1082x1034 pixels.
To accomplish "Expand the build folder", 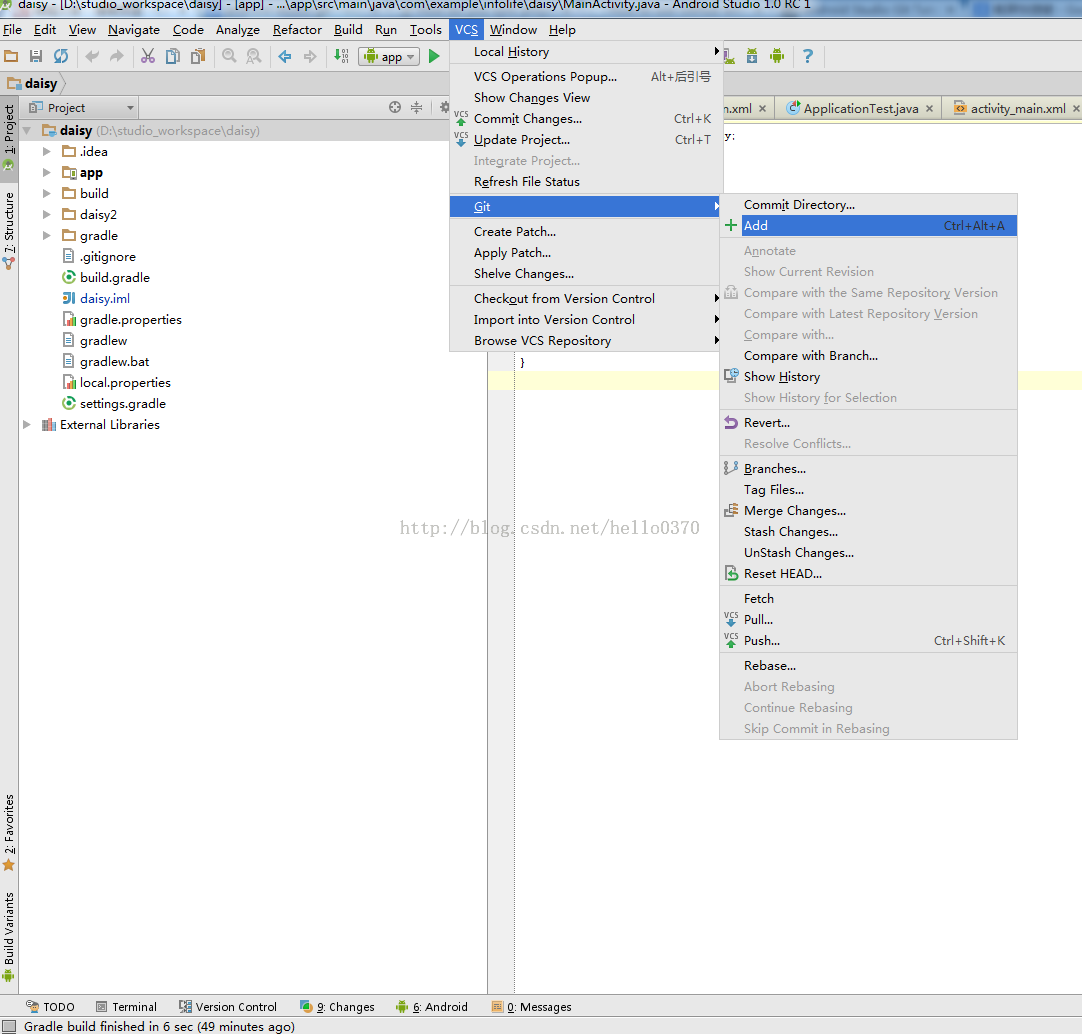I will point(47,193).
